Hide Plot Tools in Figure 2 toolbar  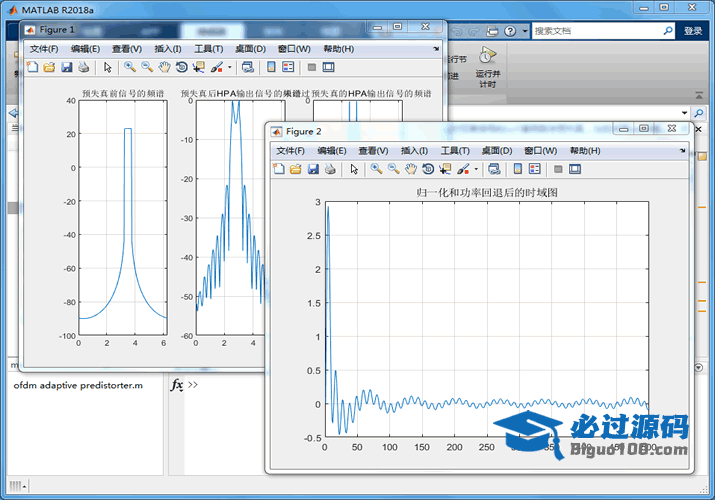pyautogui.click(x=558, y=170)
